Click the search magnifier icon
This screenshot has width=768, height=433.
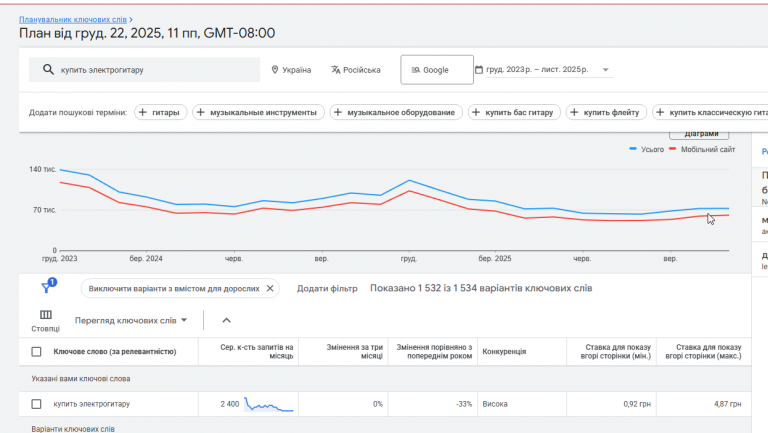[x=48, y=70]
